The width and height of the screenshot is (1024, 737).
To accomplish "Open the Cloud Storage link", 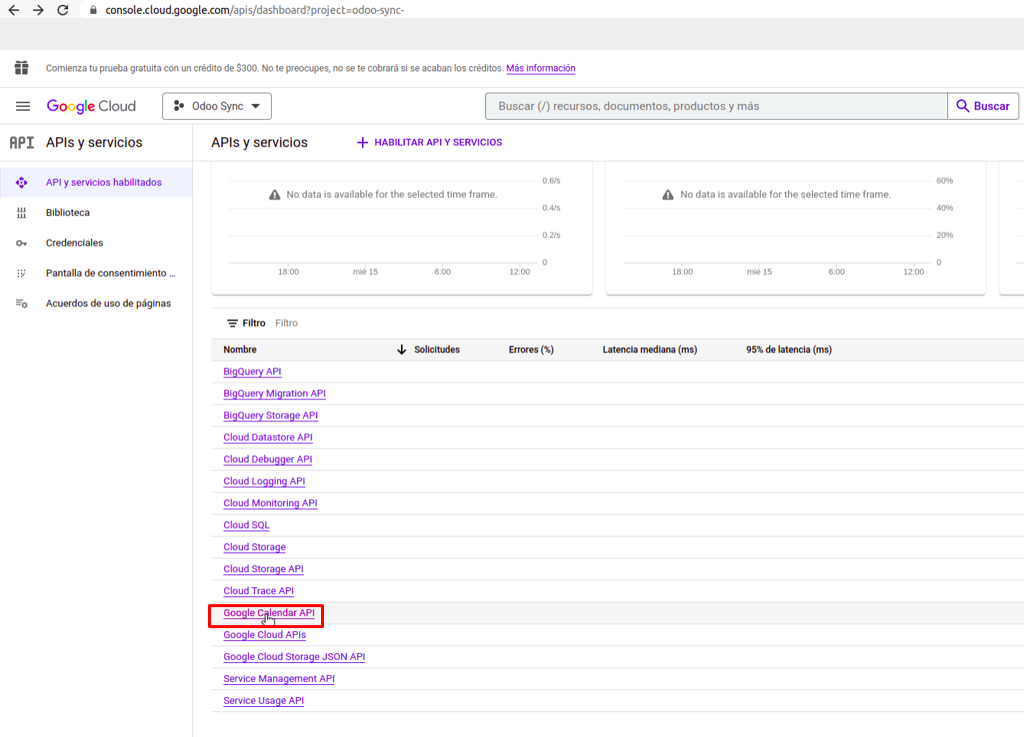I will (255, 547).
